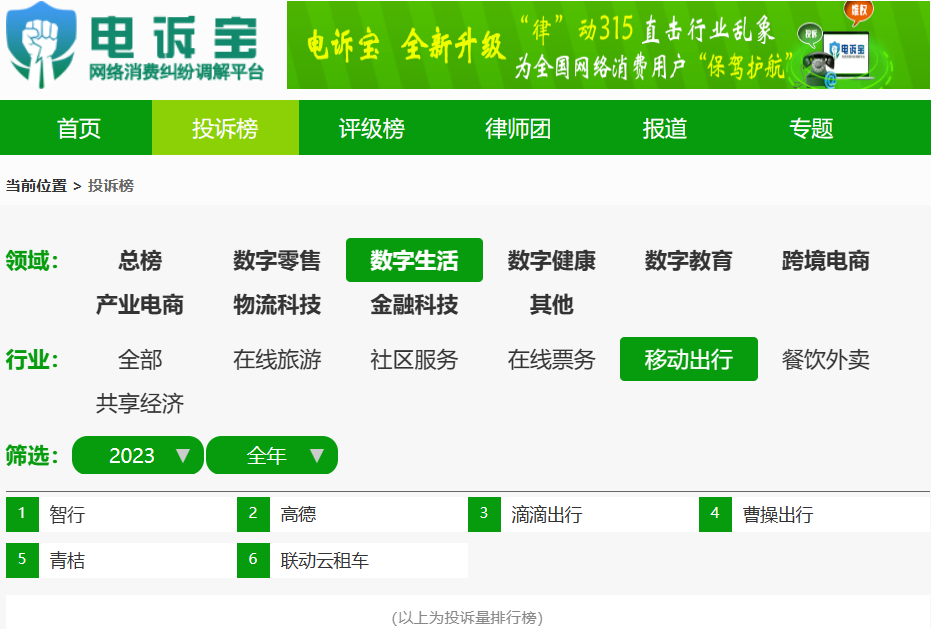Screen dimensions: 931x629
Task: Choose the 全部 industry filter
Action: click(x=140, y=359)
